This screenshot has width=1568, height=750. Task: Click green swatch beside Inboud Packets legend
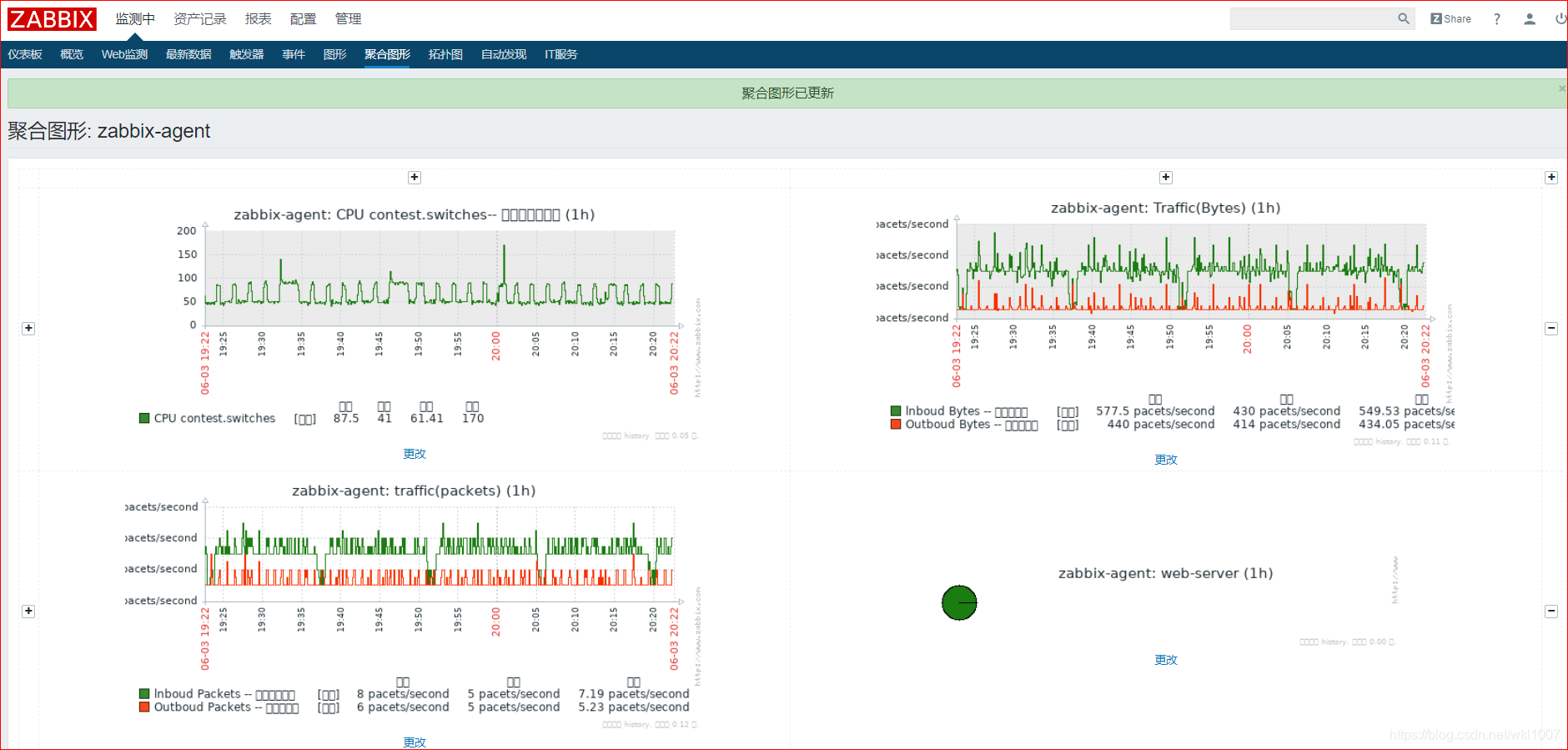coord(144,693)
